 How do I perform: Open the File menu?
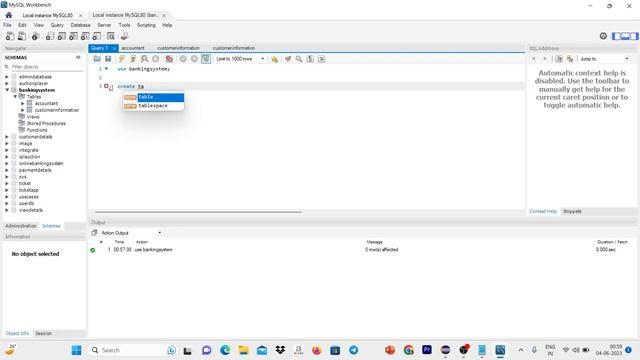pos(7,25)
